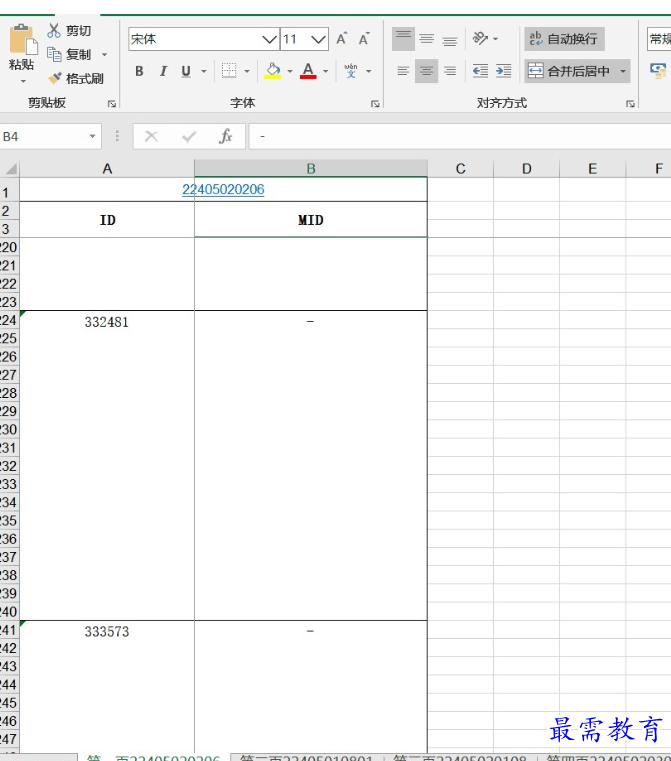Click the Name Box showing B4
The width and height of the screenshot is (671, 761).
(43, 137)
